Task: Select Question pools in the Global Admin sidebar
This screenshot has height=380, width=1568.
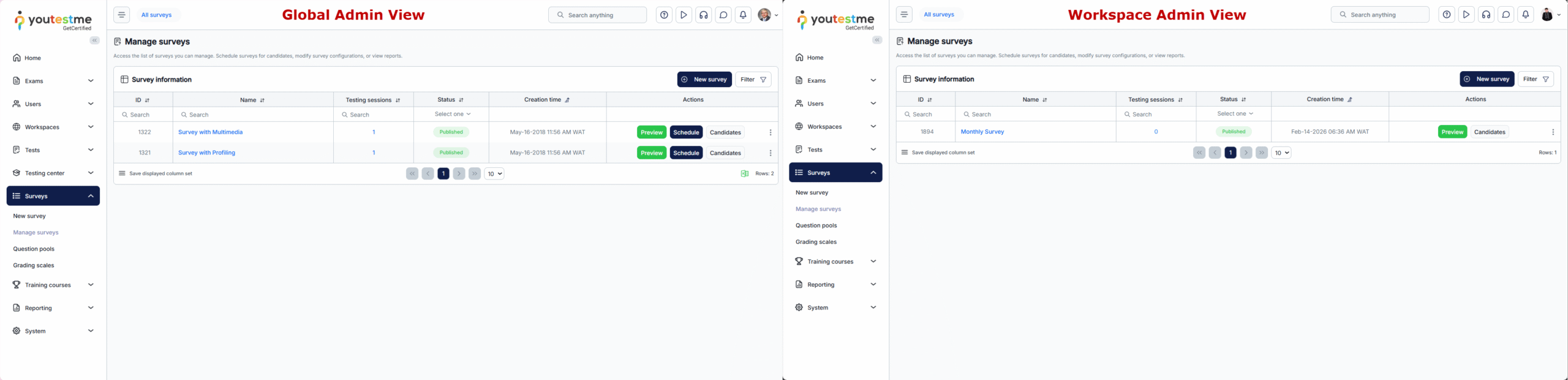Action: [x=34, y=249]
